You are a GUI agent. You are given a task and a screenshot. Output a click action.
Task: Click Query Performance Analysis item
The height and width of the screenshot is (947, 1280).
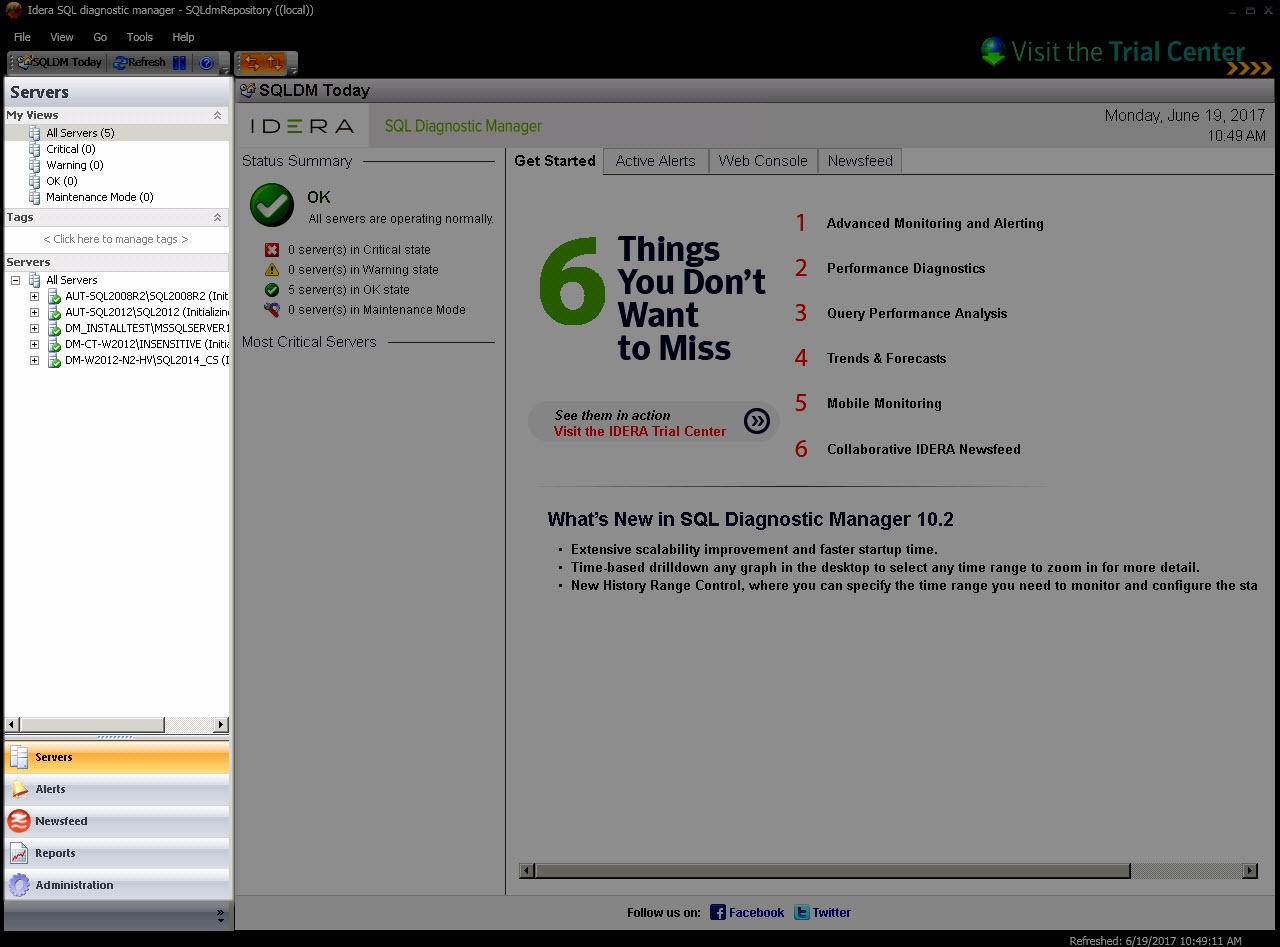917,314
